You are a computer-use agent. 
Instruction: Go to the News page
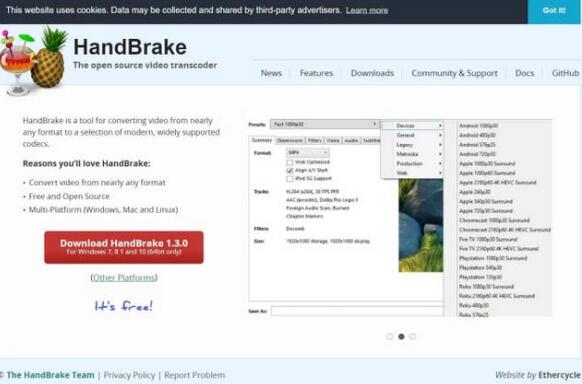click(271, 73)
